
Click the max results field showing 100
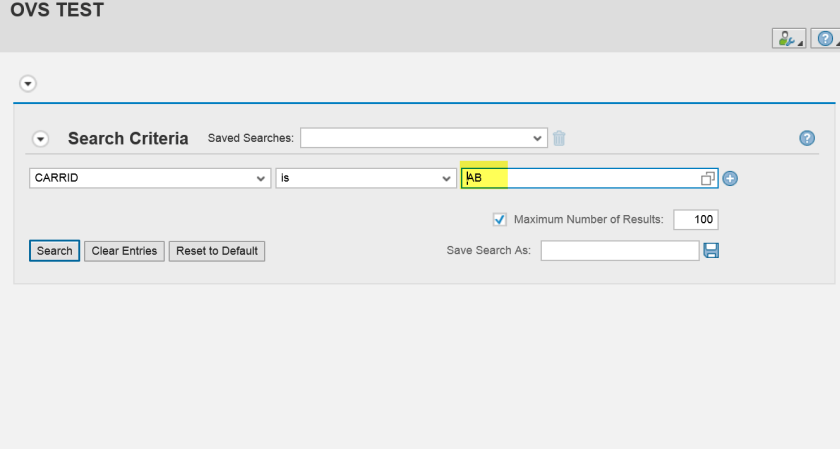click(x=695, y=219)
